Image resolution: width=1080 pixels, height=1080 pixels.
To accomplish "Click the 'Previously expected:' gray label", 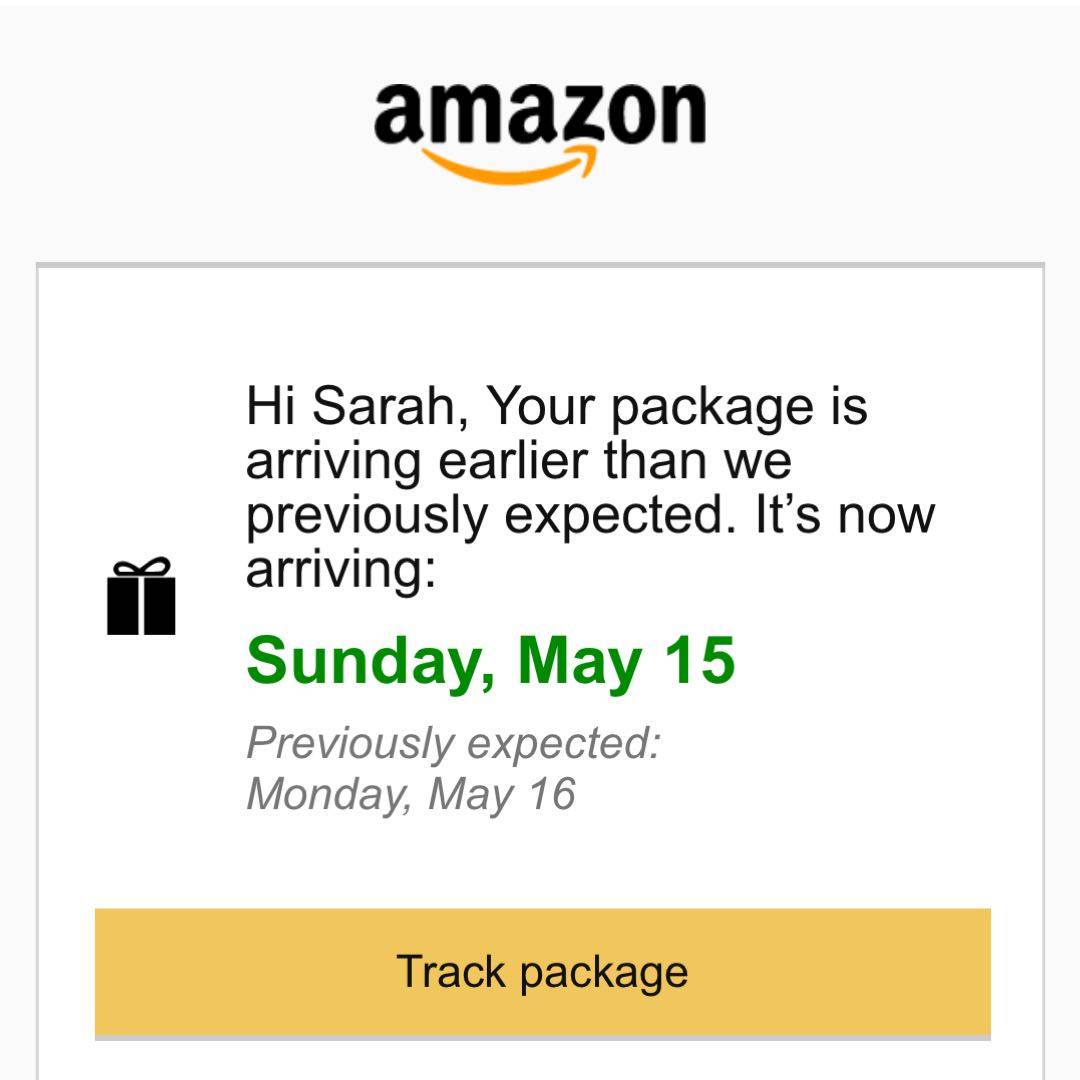I will [x=453, y=743].
